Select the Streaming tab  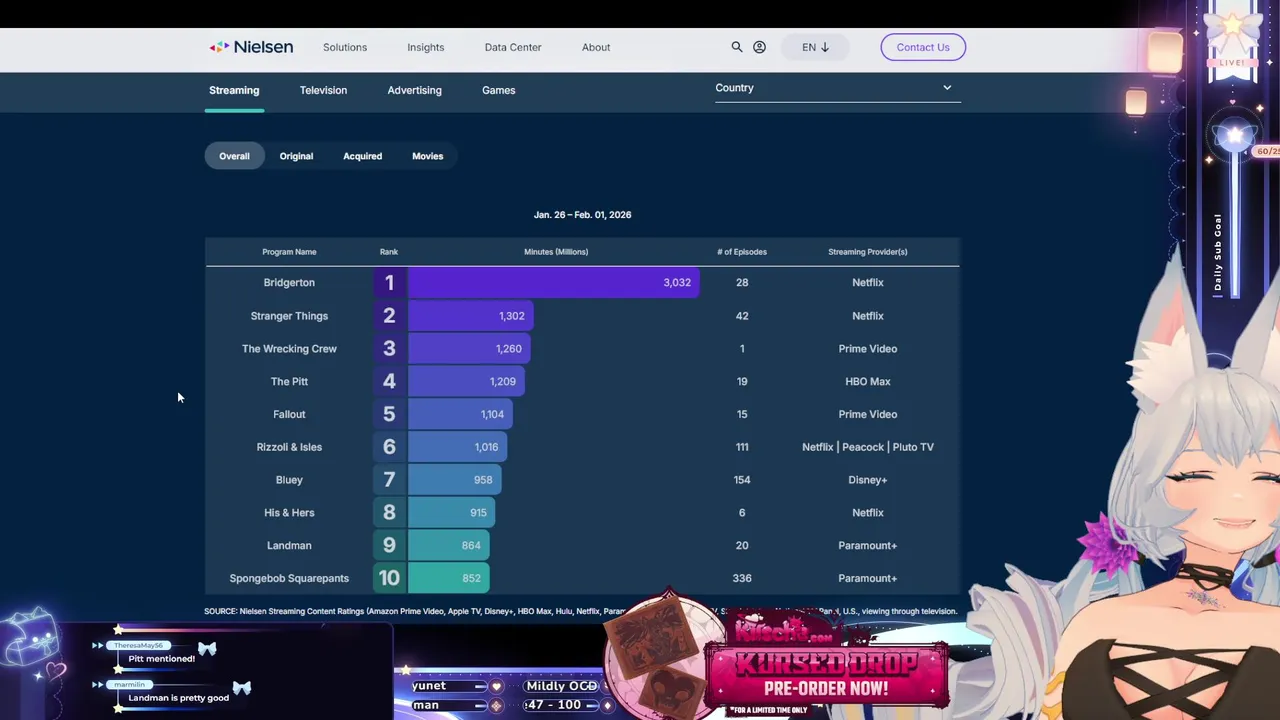[234, 90]
